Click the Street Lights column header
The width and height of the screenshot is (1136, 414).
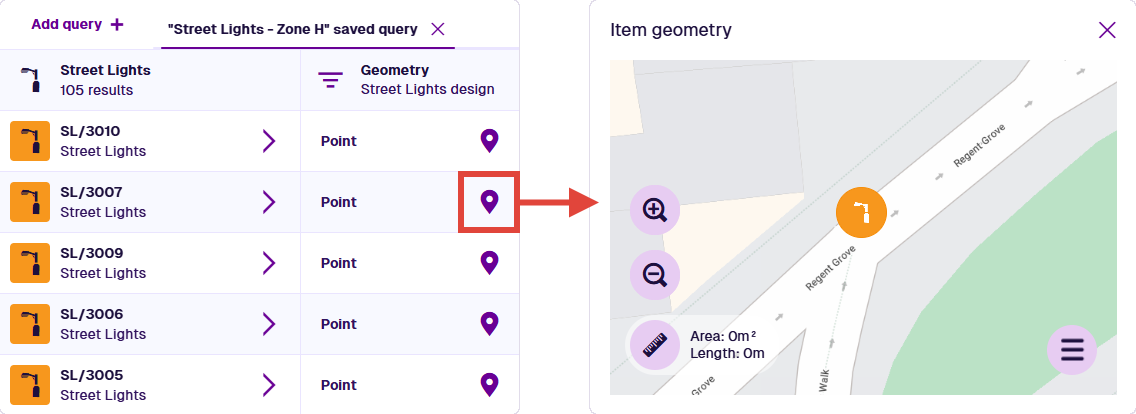coord(105,80)
